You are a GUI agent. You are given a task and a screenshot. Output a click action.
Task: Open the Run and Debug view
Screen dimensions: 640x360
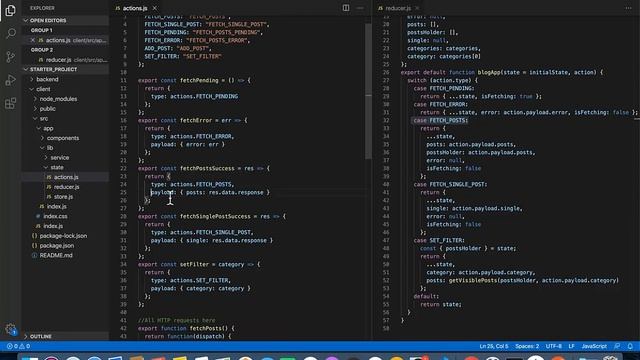point(11,80)
